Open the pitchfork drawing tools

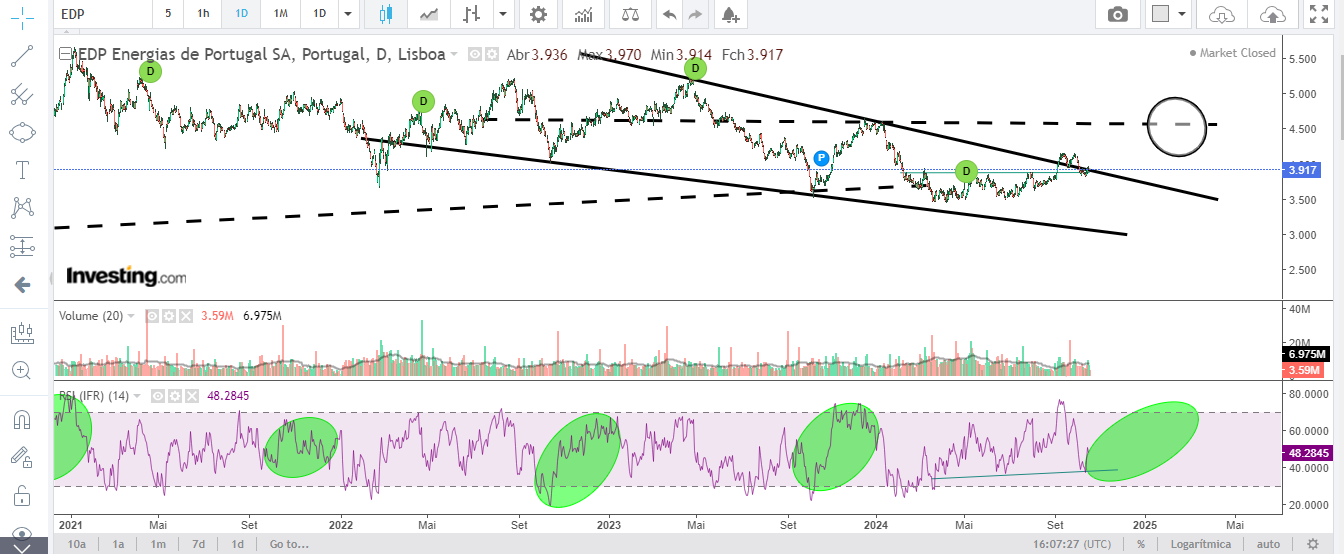tap(21, 94)
